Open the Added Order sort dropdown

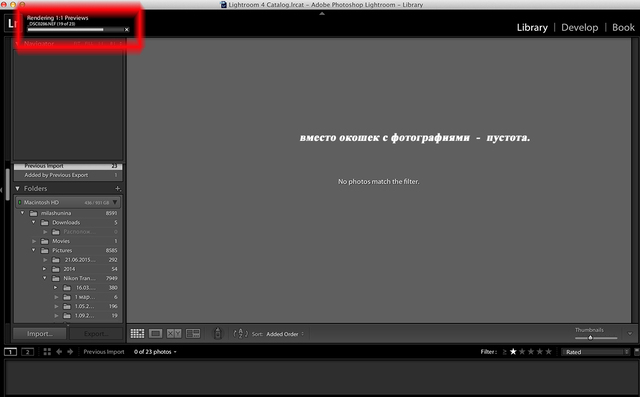(285, 334)
